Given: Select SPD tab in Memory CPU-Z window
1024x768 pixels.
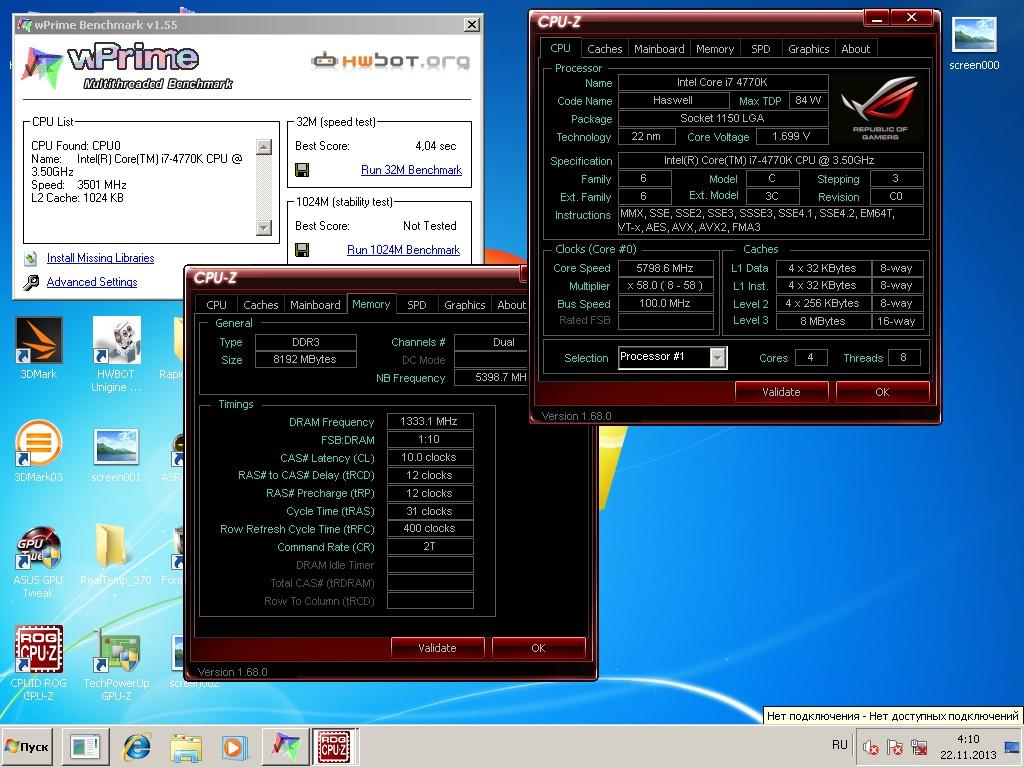Looking at the screenshot, I should tap(417, 305).
